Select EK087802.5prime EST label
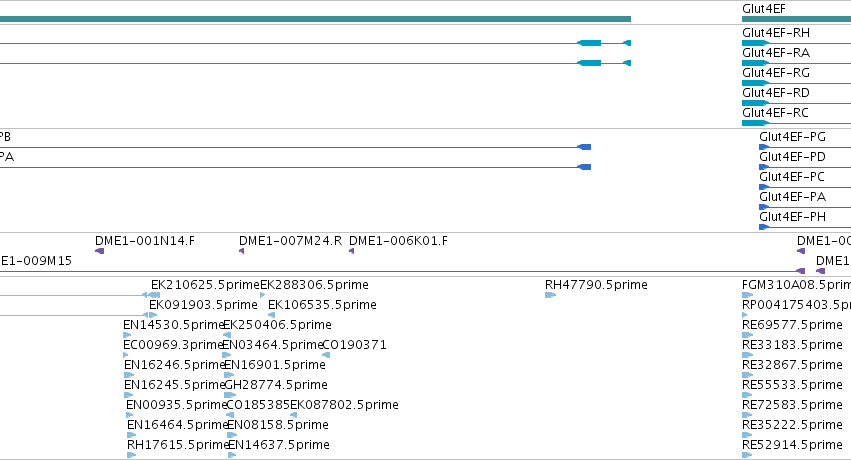Screen dimensions: 851x460 344,405
